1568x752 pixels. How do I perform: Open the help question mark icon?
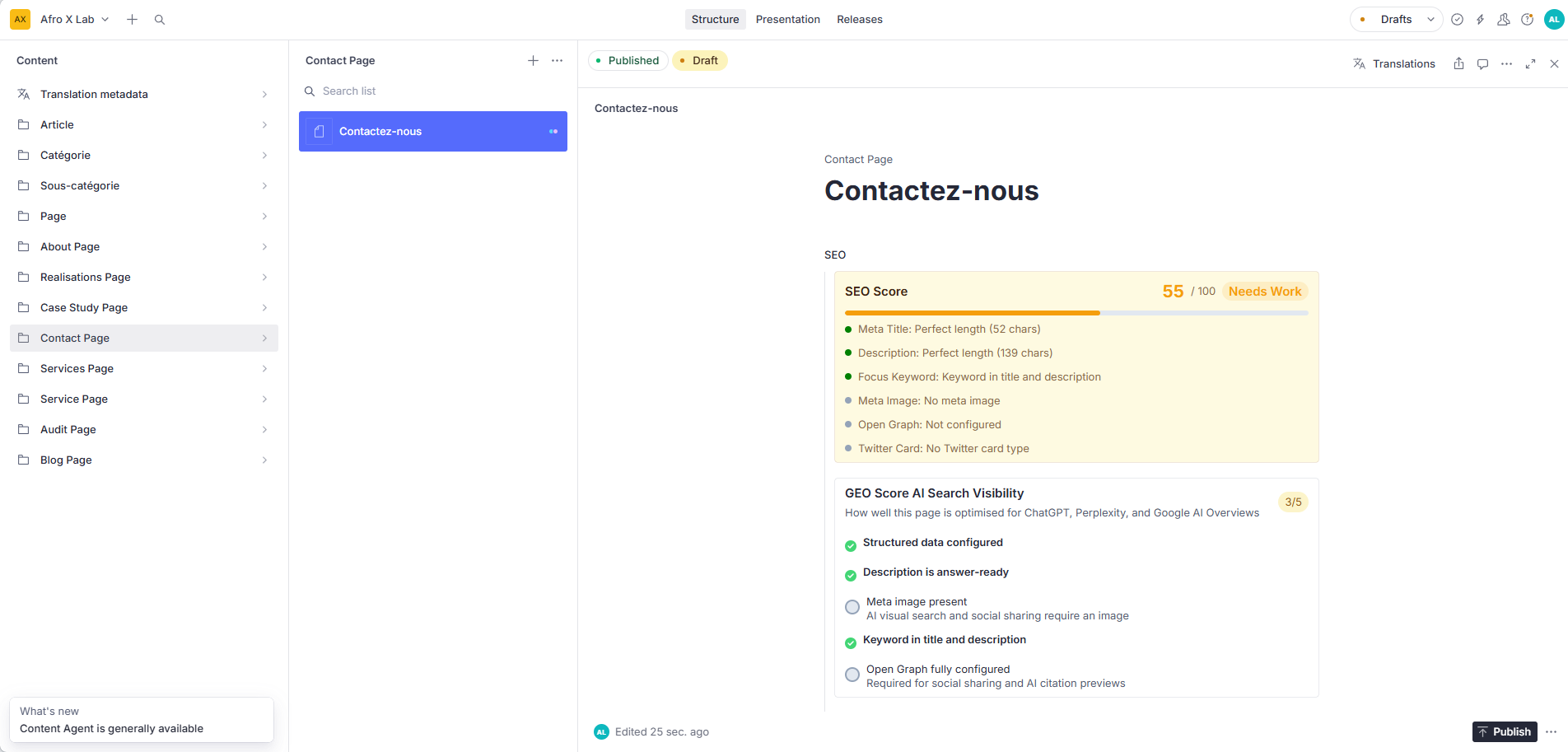[x=1527, y=19]
